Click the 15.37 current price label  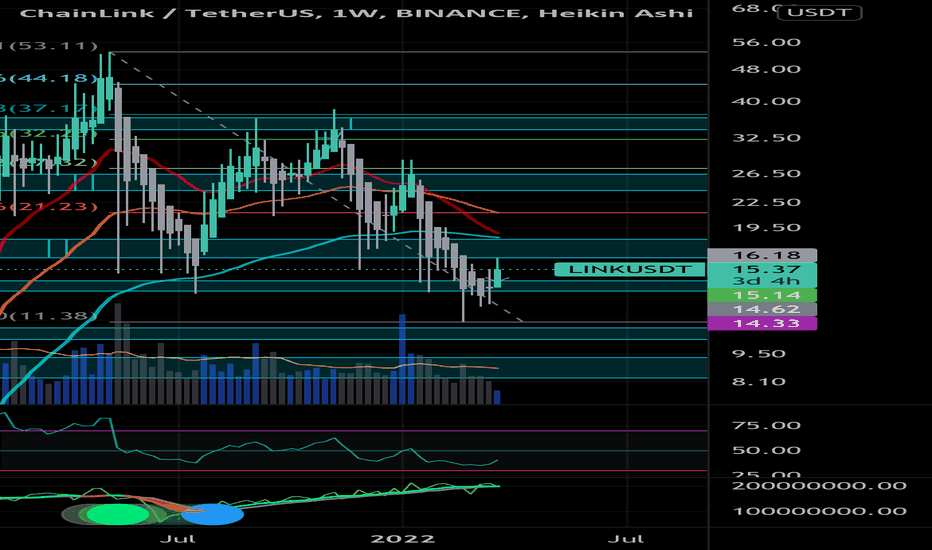763,269
